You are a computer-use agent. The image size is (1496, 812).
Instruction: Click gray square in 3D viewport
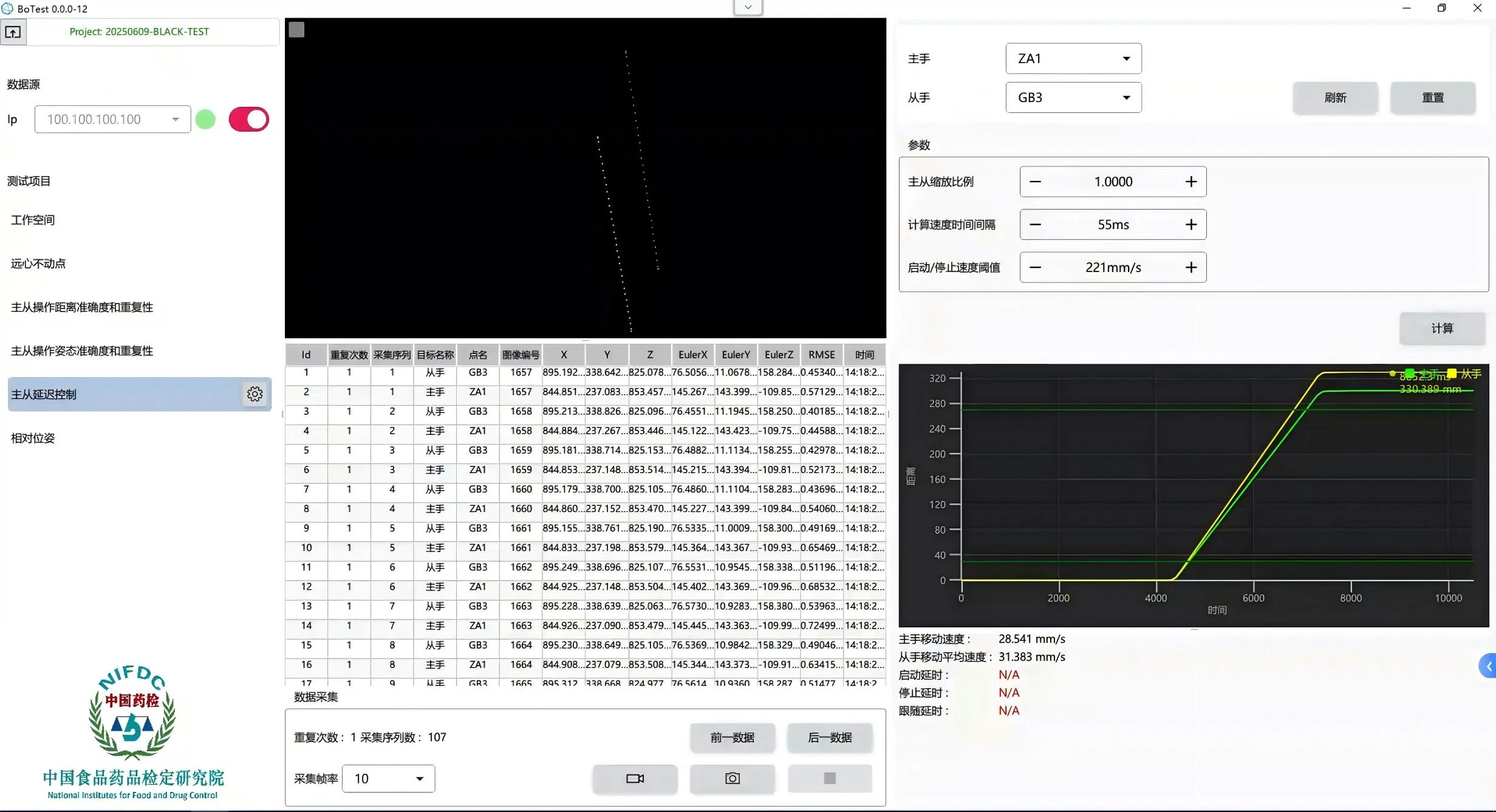click(296, 30)
